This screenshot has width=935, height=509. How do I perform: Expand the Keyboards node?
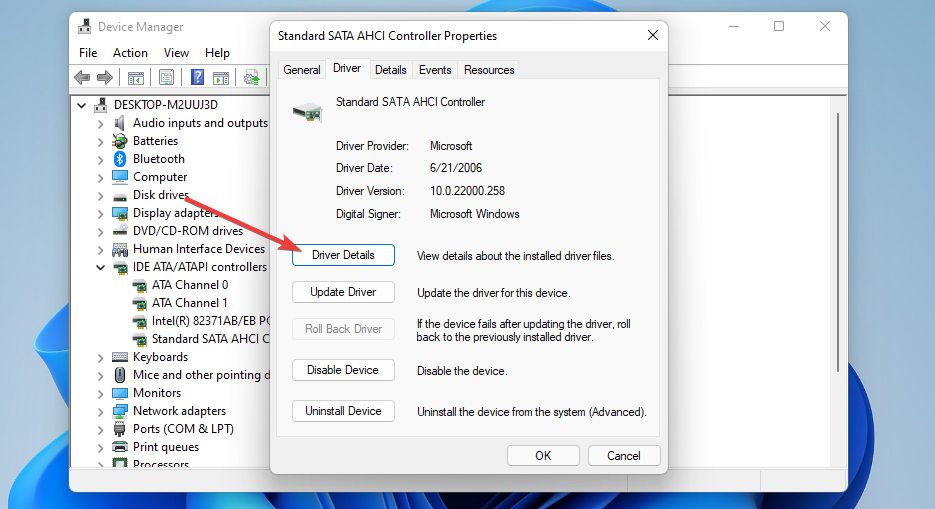pyautogui.click(x=100, y=358)
